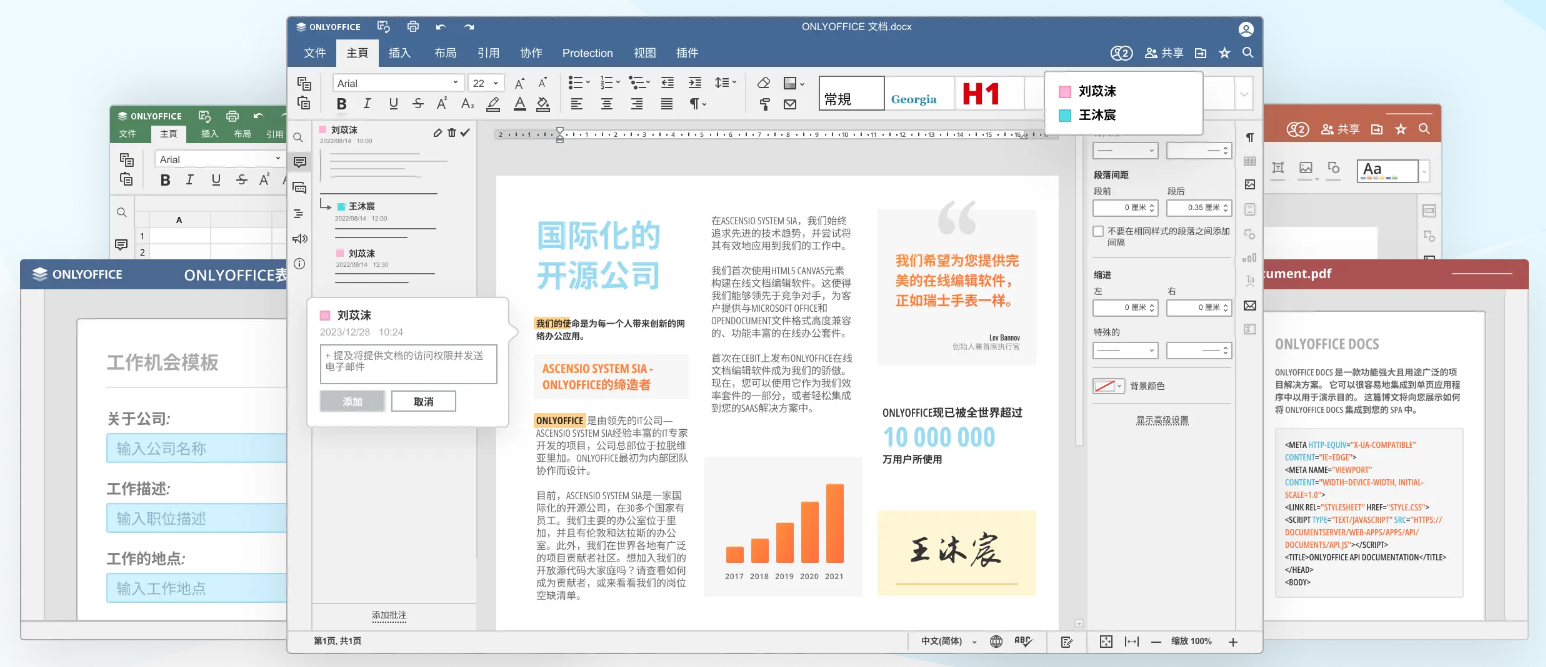This screenshot has width=1546, height=667.
Task: Select the highlight color tool
Action: click(493, 104)
